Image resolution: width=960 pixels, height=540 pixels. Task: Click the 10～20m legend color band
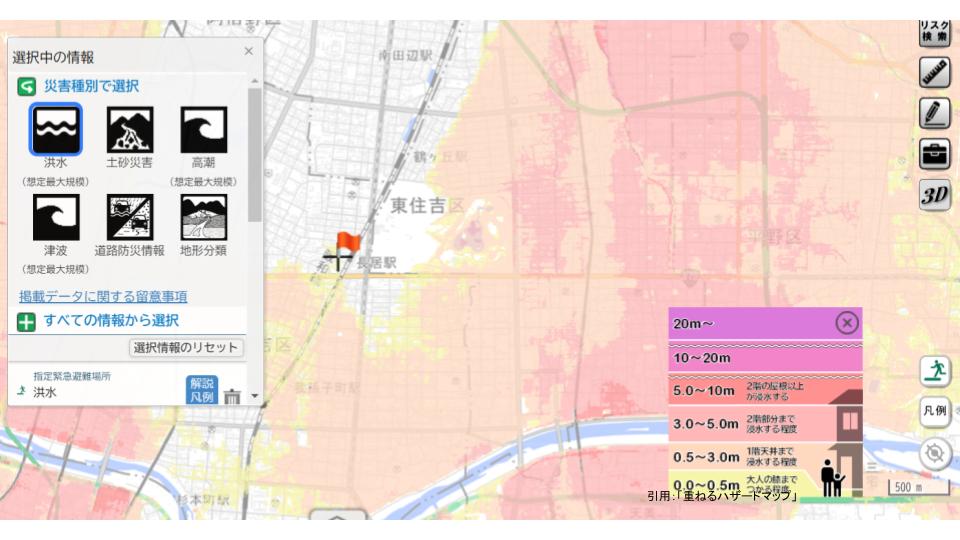click(x=765, y=358)
